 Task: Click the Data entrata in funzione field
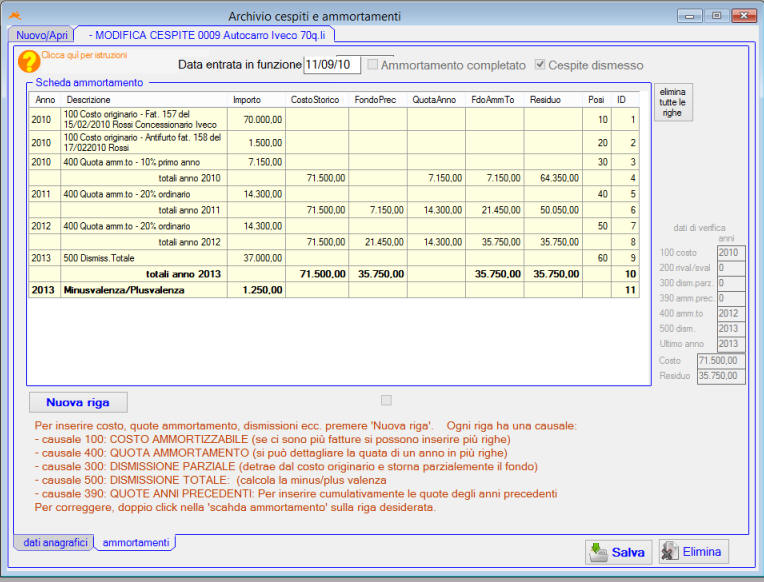tap(332, 65)
